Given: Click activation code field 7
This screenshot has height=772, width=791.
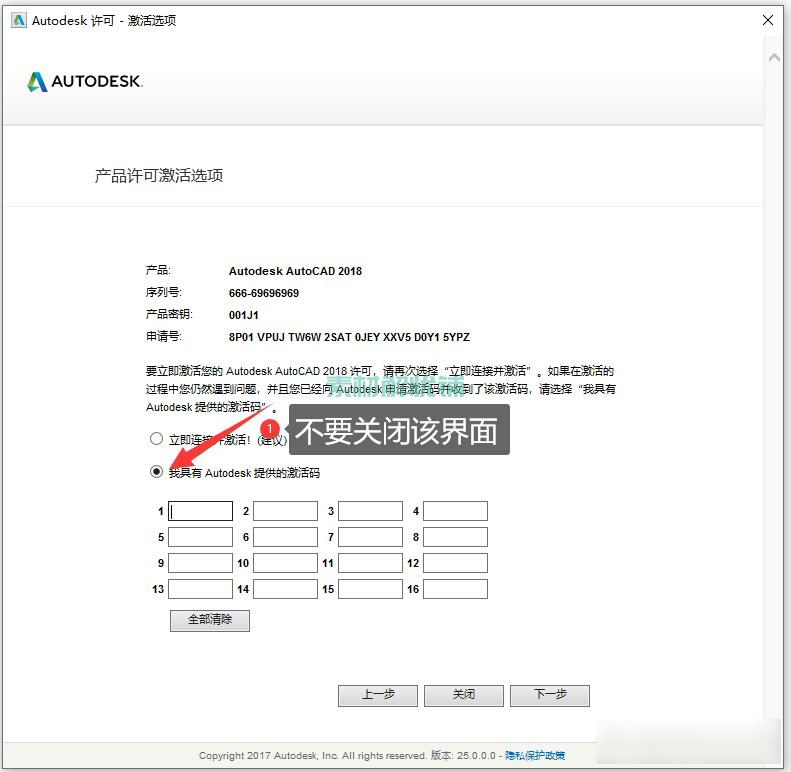Looking at the screenshot, I should click(x=370, y=537).
